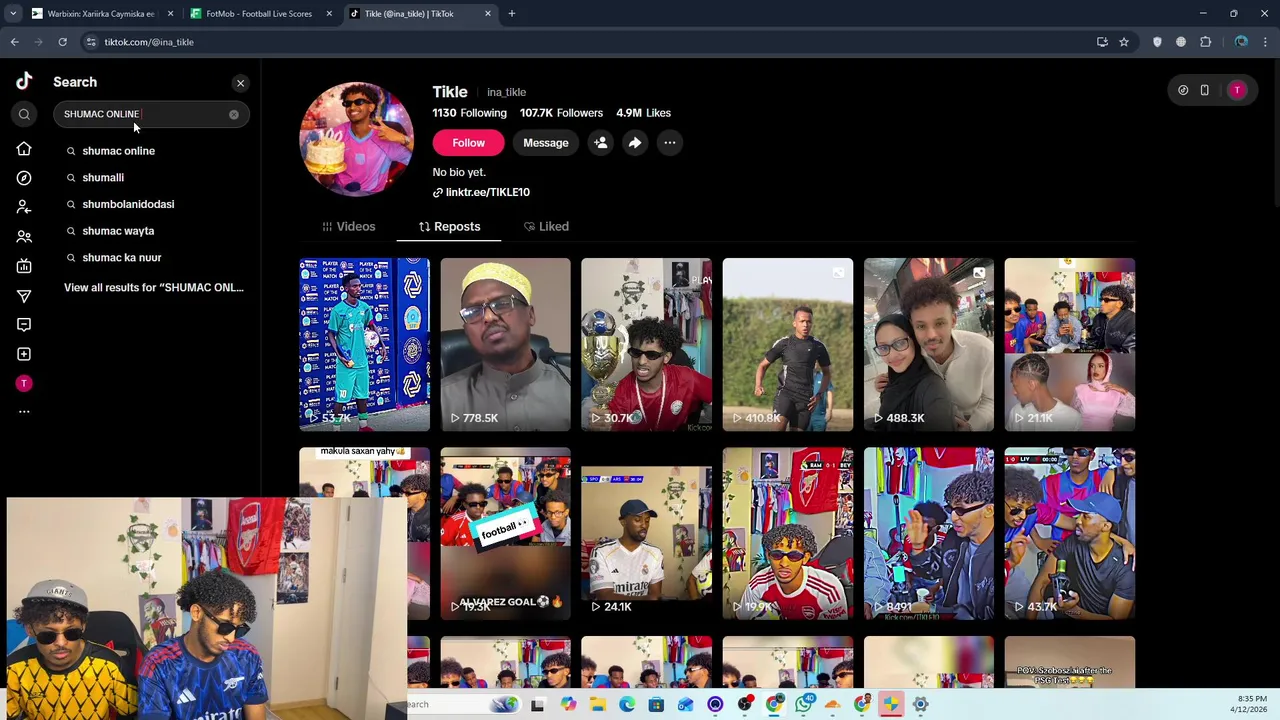Open the Activity inbox icon

(24, 325)
